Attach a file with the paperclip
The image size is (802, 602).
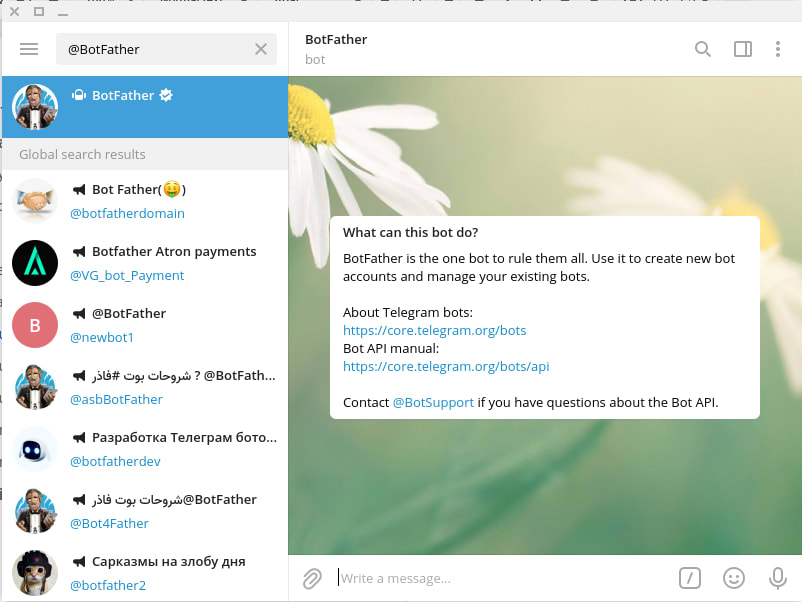pyautogui.click(x=312, y=578)
